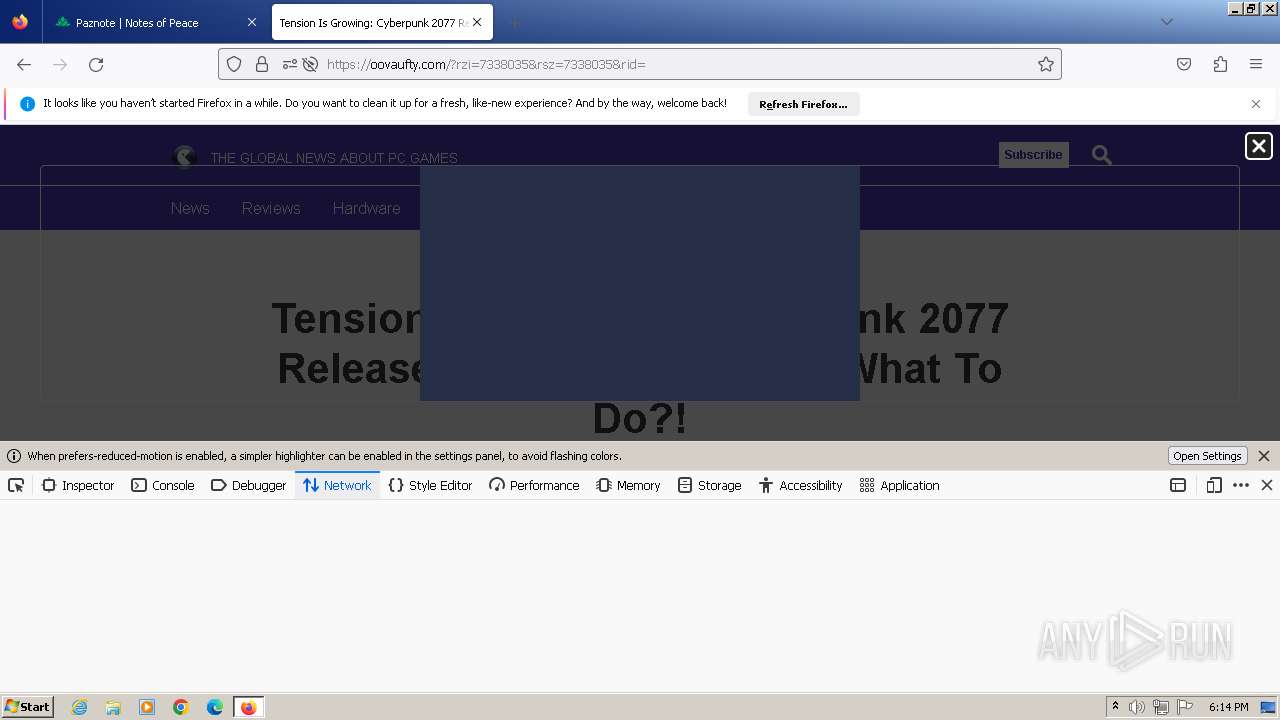Image resolution: width=1280 pixels, height=720 pixels.
Task: Open the Style Editor panel
Action: [x=430, y=485]
